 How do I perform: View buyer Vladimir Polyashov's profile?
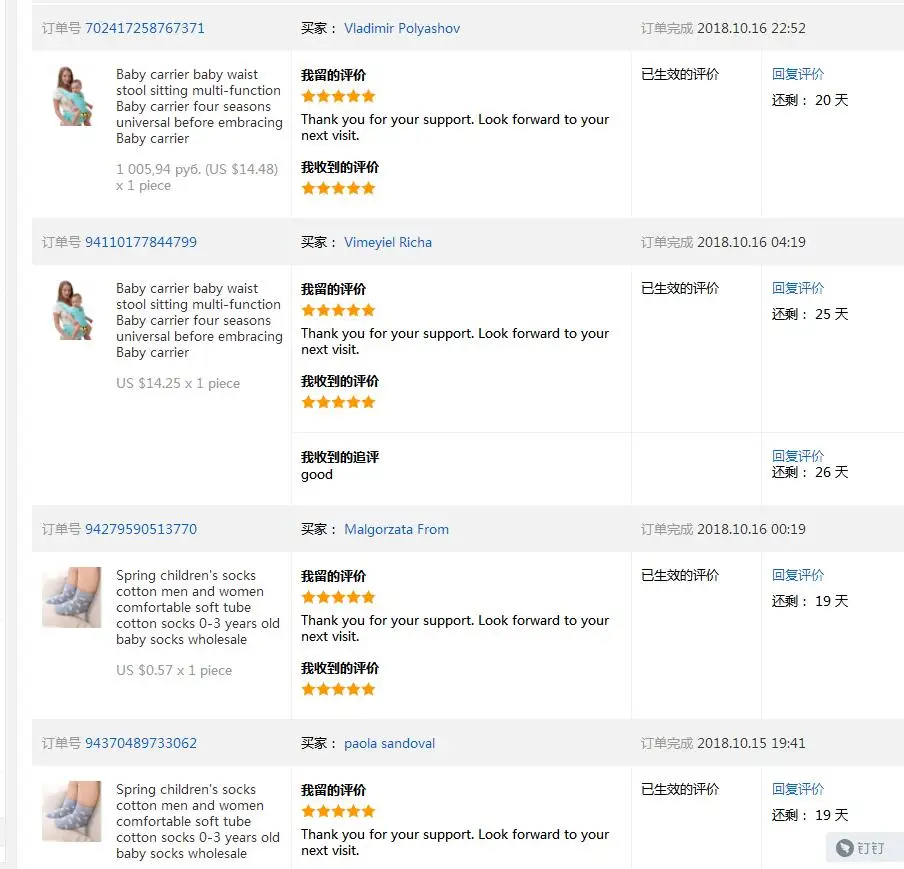402,28
